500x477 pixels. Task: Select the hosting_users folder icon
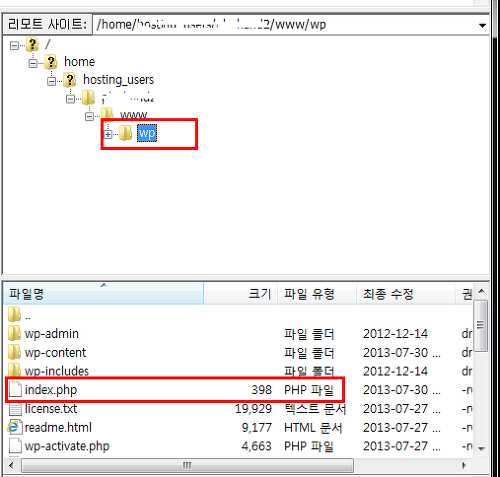tap(70, 80)
